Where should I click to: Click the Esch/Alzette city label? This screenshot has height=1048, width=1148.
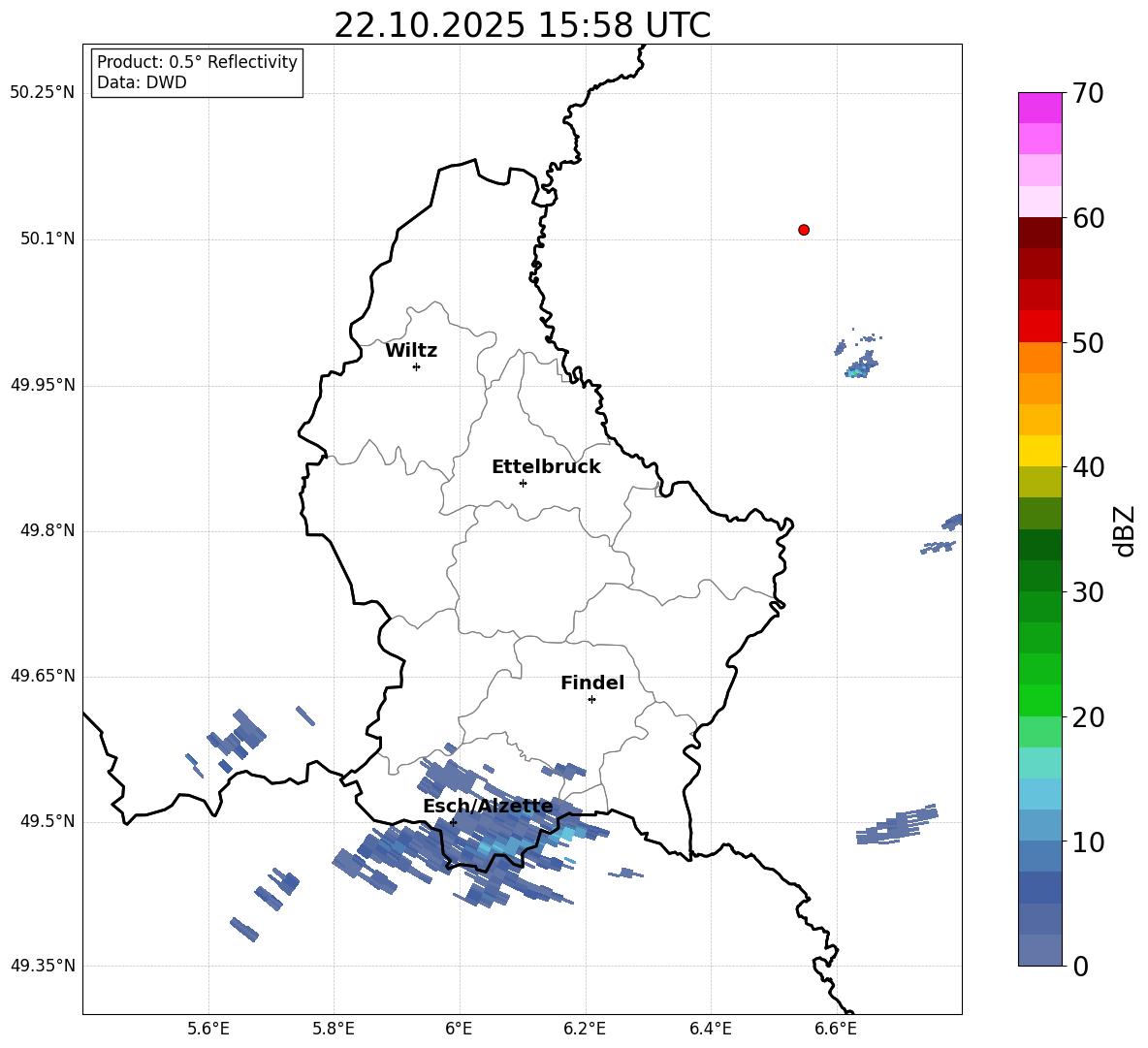click(x=488, y=806)
